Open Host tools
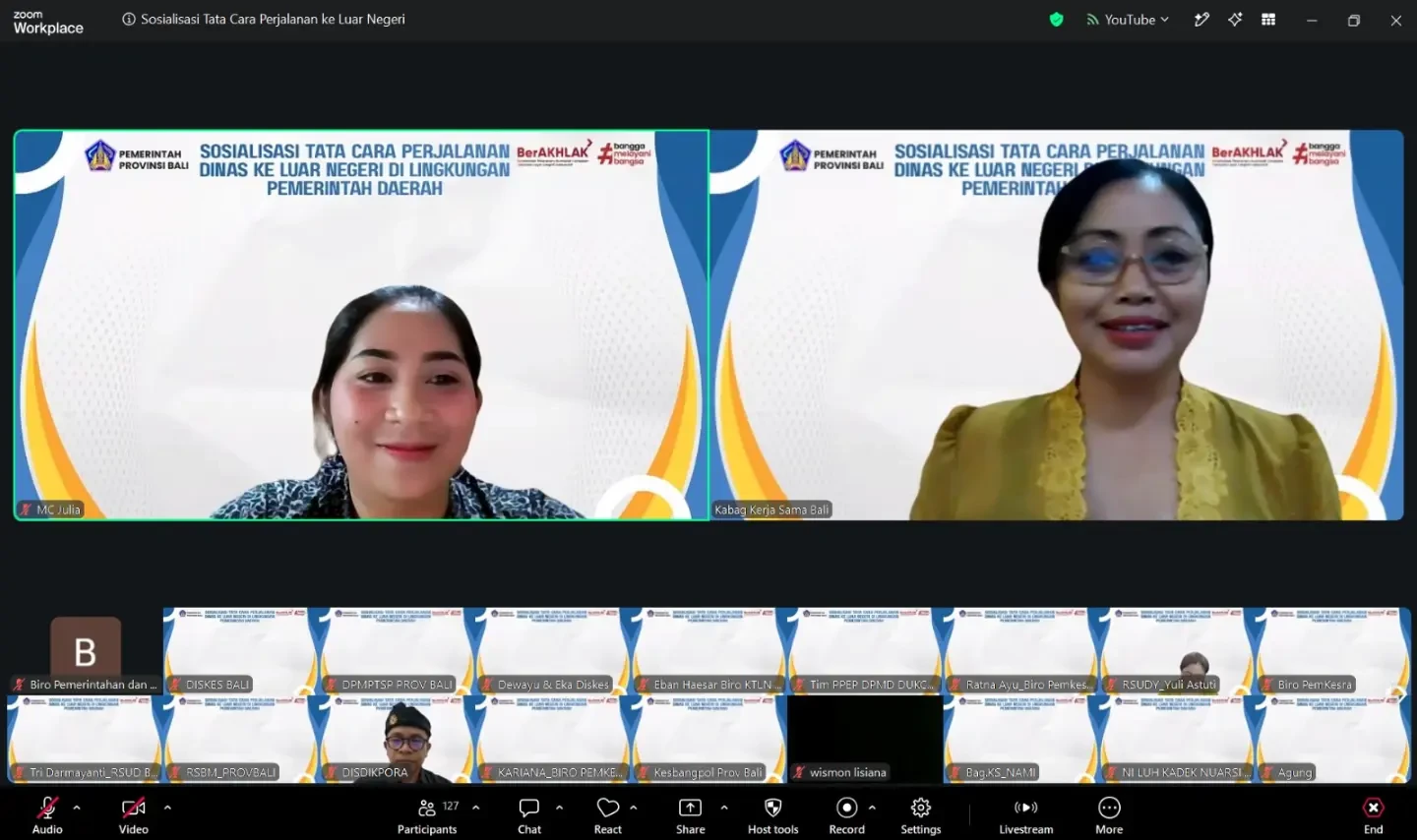The height and width of the screenshot is (840, 1417). tap(773, 815)
